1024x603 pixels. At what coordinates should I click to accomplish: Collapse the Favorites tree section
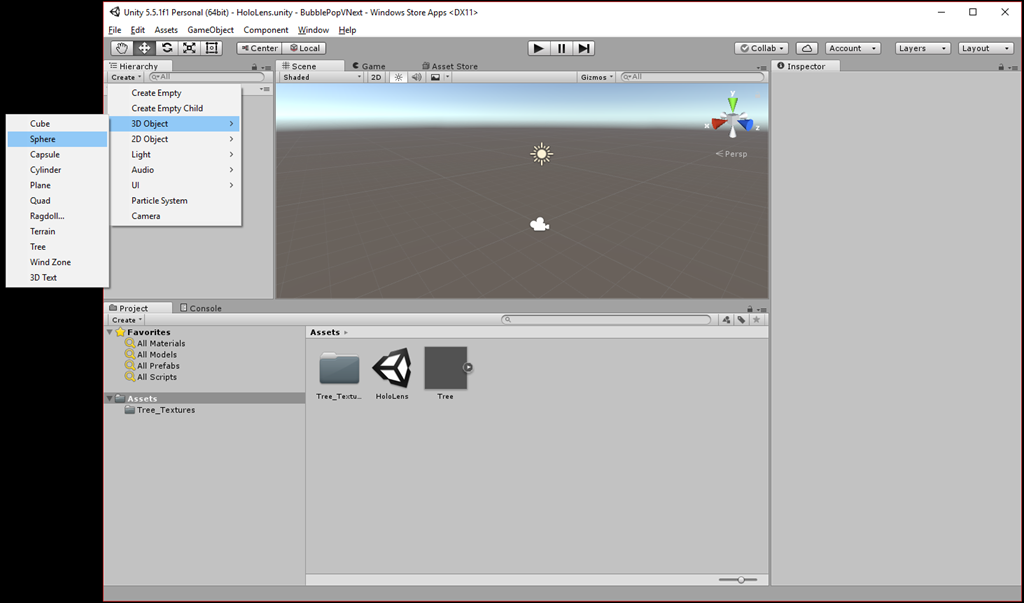tap(110, 332)
